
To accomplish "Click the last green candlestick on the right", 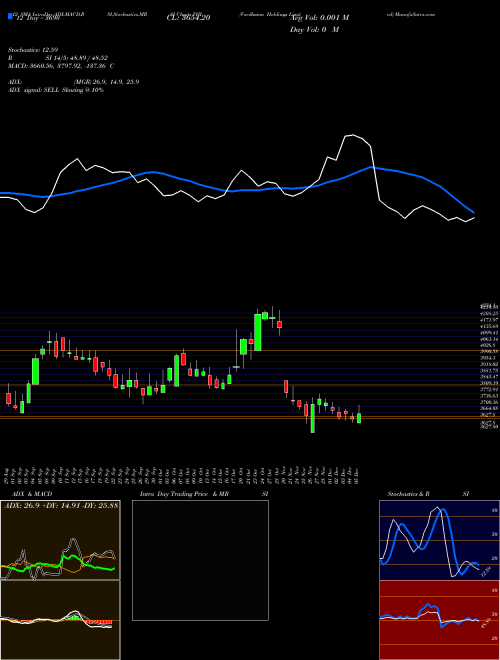I will [359, 418].
